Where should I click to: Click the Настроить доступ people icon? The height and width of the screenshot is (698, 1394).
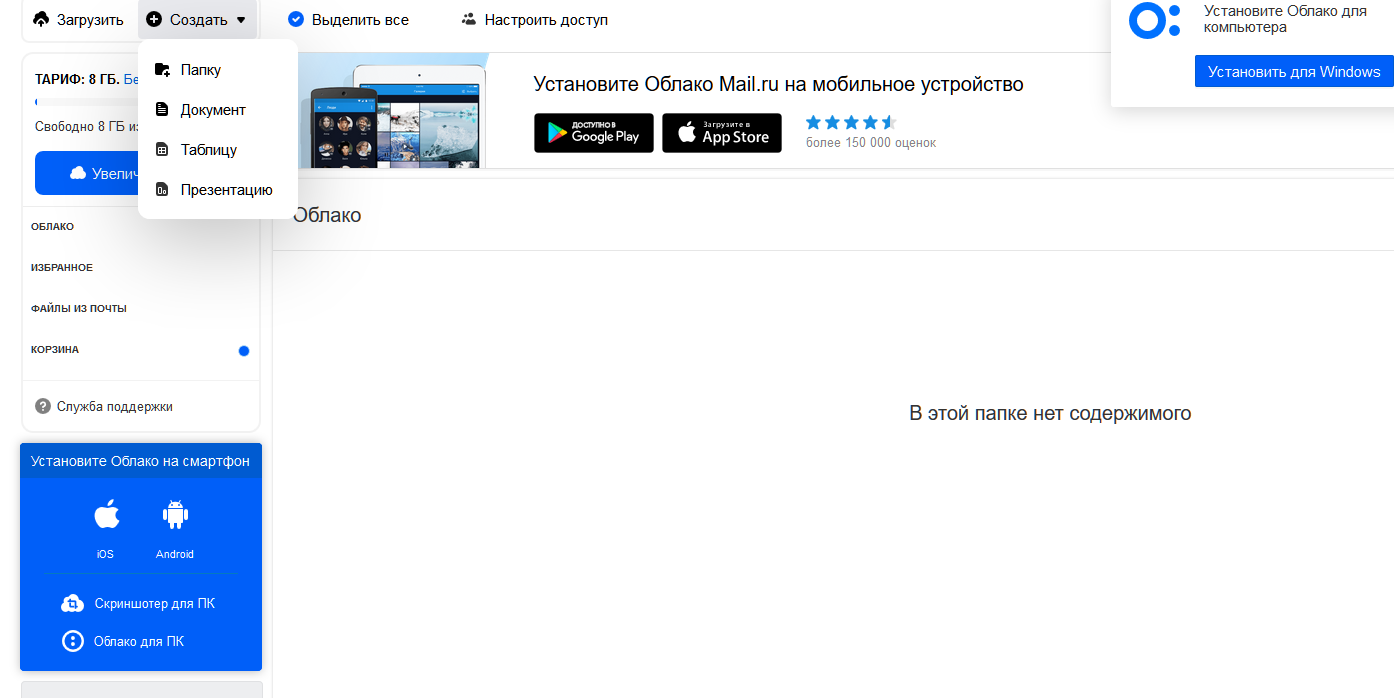(x=469, y=20)
